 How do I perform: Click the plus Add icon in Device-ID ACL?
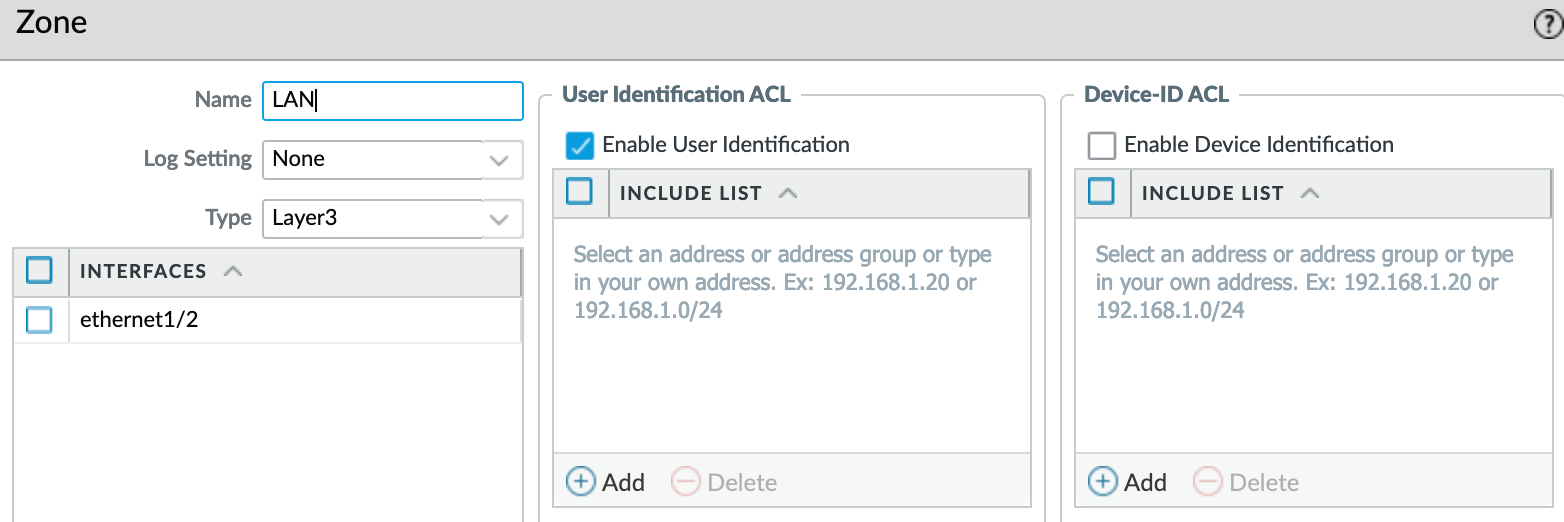[1102, 482]
